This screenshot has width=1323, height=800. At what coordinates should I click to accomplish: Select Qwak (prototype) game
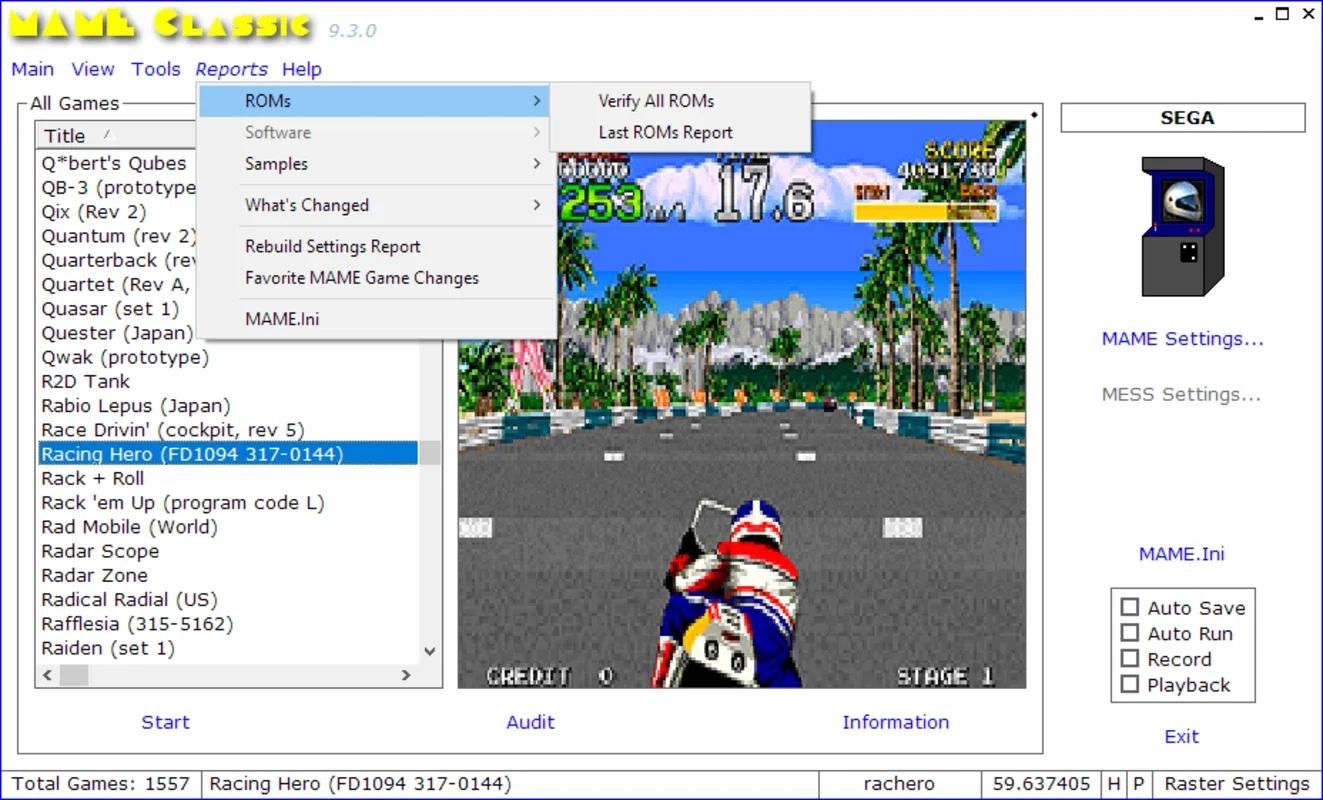point(125,357)
